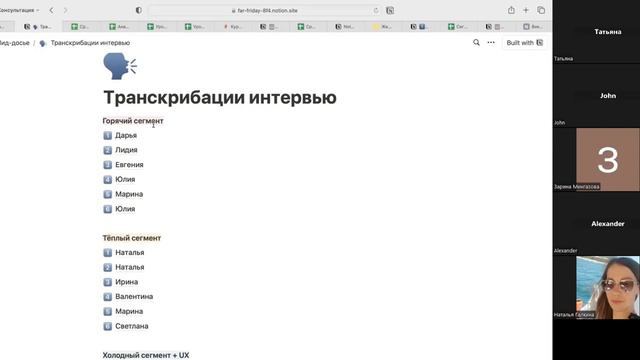Screen dimensions: 640x360
Task: Open Марина in the Горячий сегмент list
Action: [129, 194]
